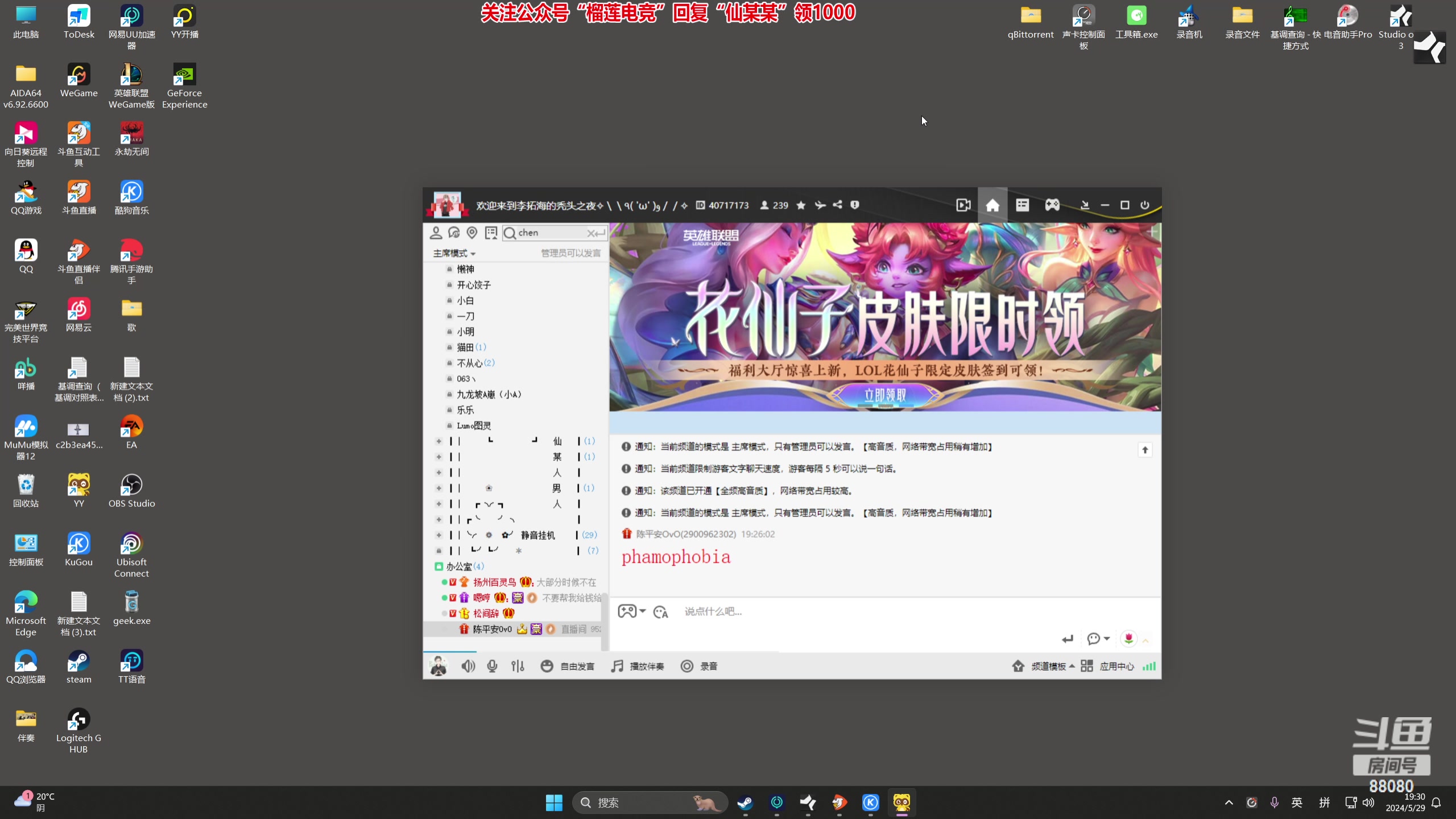The width and height of the screenshot is (1456, 819).
Task: Click the 录音 recording icon on bottom toolbar
Action: [698, 666]
